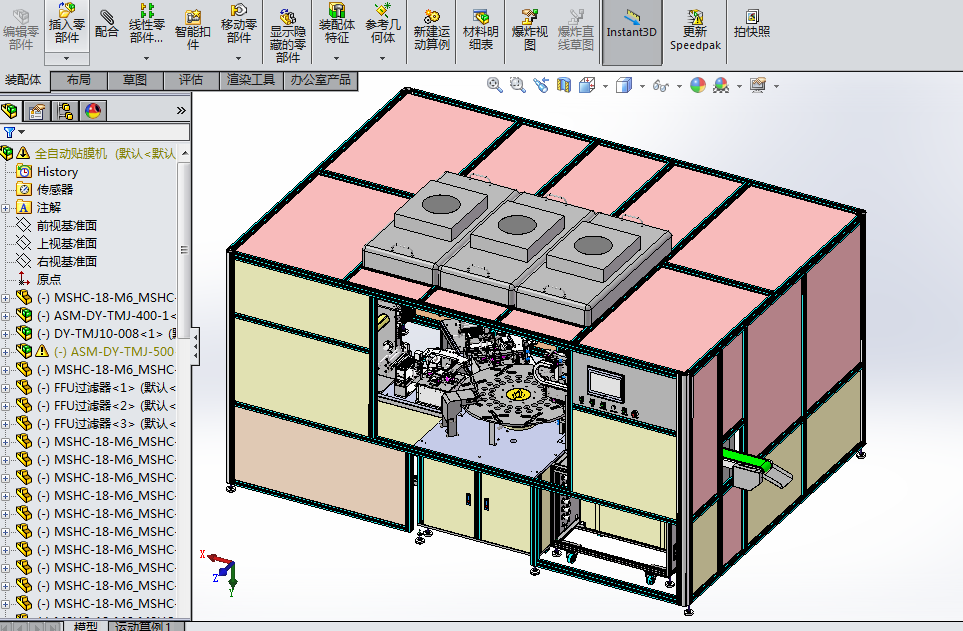Click the Edit Appearance color ball icon
This screenshot has height=631, width=963.
click(x=698, y=86)
